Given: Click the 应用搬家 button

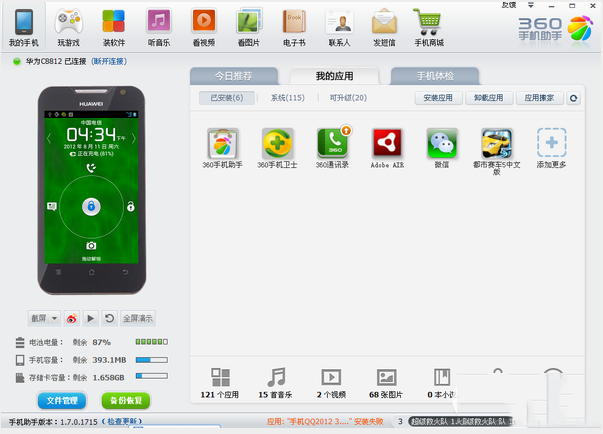Looking at the screenshot, I should coord(540,98).
